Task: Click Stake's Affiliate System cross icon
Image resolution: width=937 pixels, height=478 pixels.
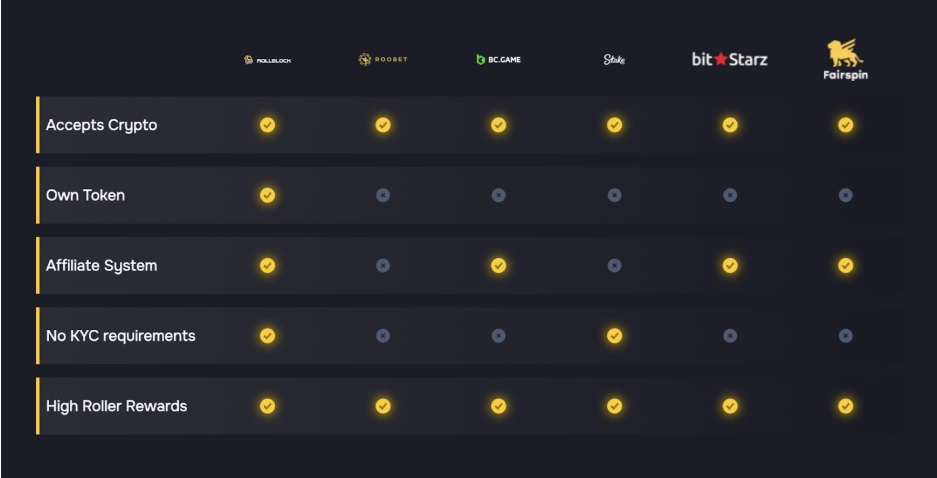Action: click(614, 265)
